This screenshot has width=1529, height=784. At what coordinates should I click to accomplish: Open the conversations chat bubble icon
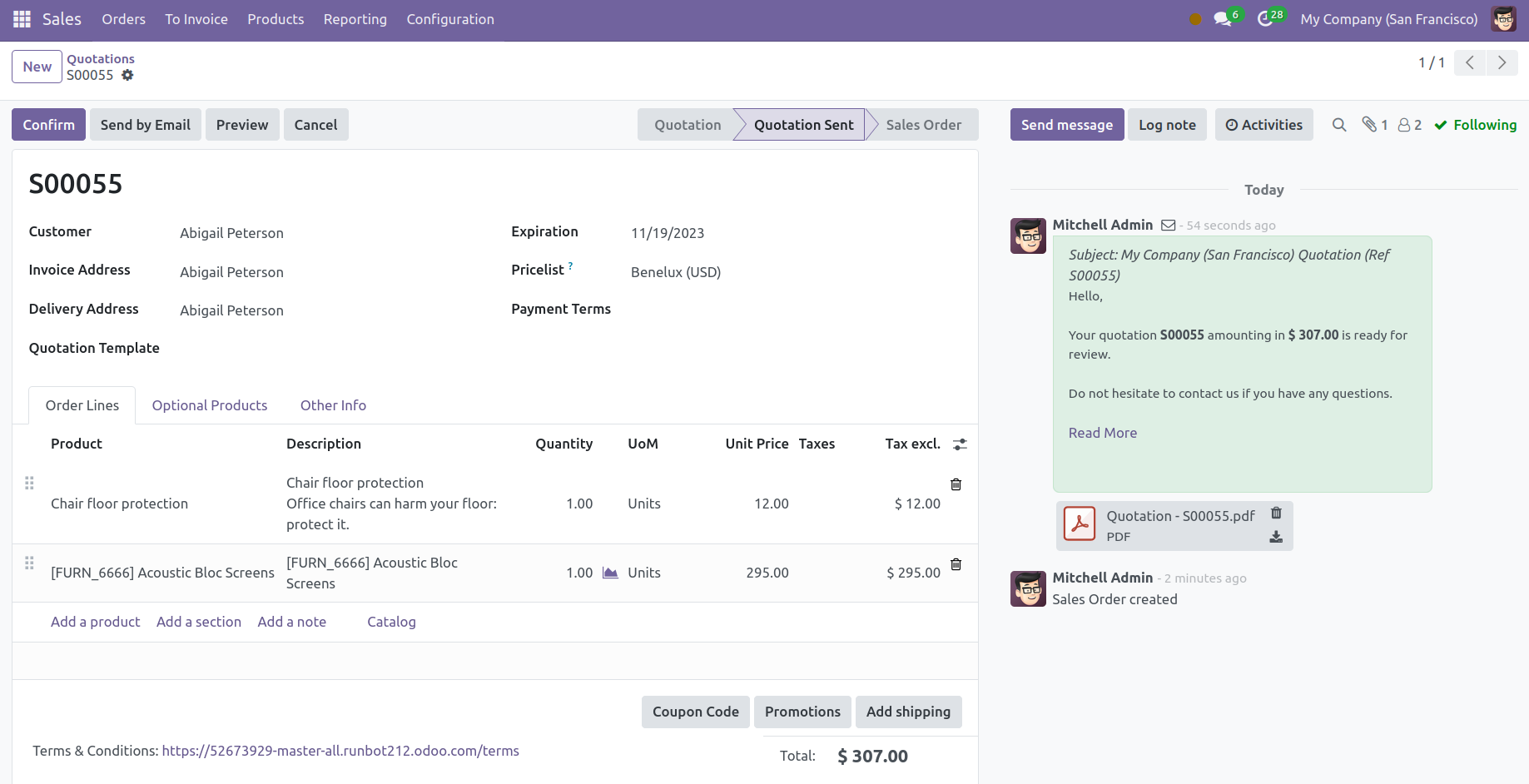pyautogui.click(x=1222, y=19)
